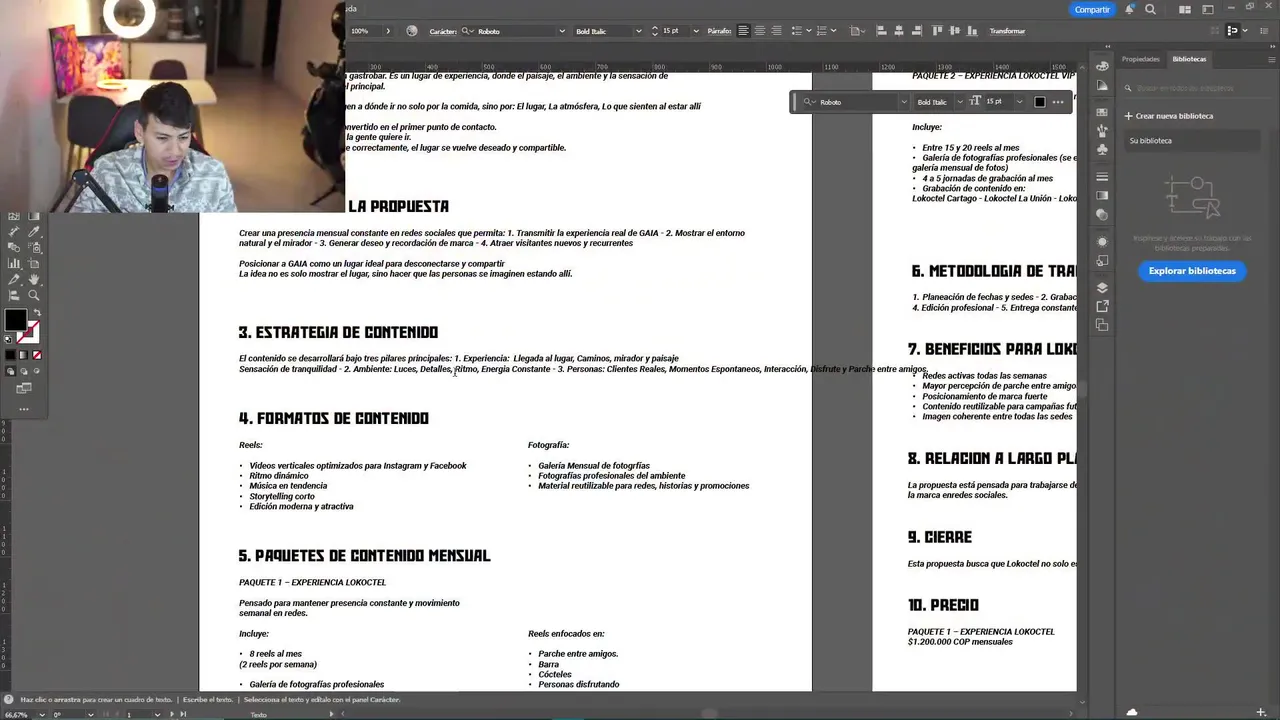Image resolution: width=1280 pixels, height=720 pixels.
Task: Reset default fill and stroke icon
Action: pyautogui.click(x=8, y=339)
